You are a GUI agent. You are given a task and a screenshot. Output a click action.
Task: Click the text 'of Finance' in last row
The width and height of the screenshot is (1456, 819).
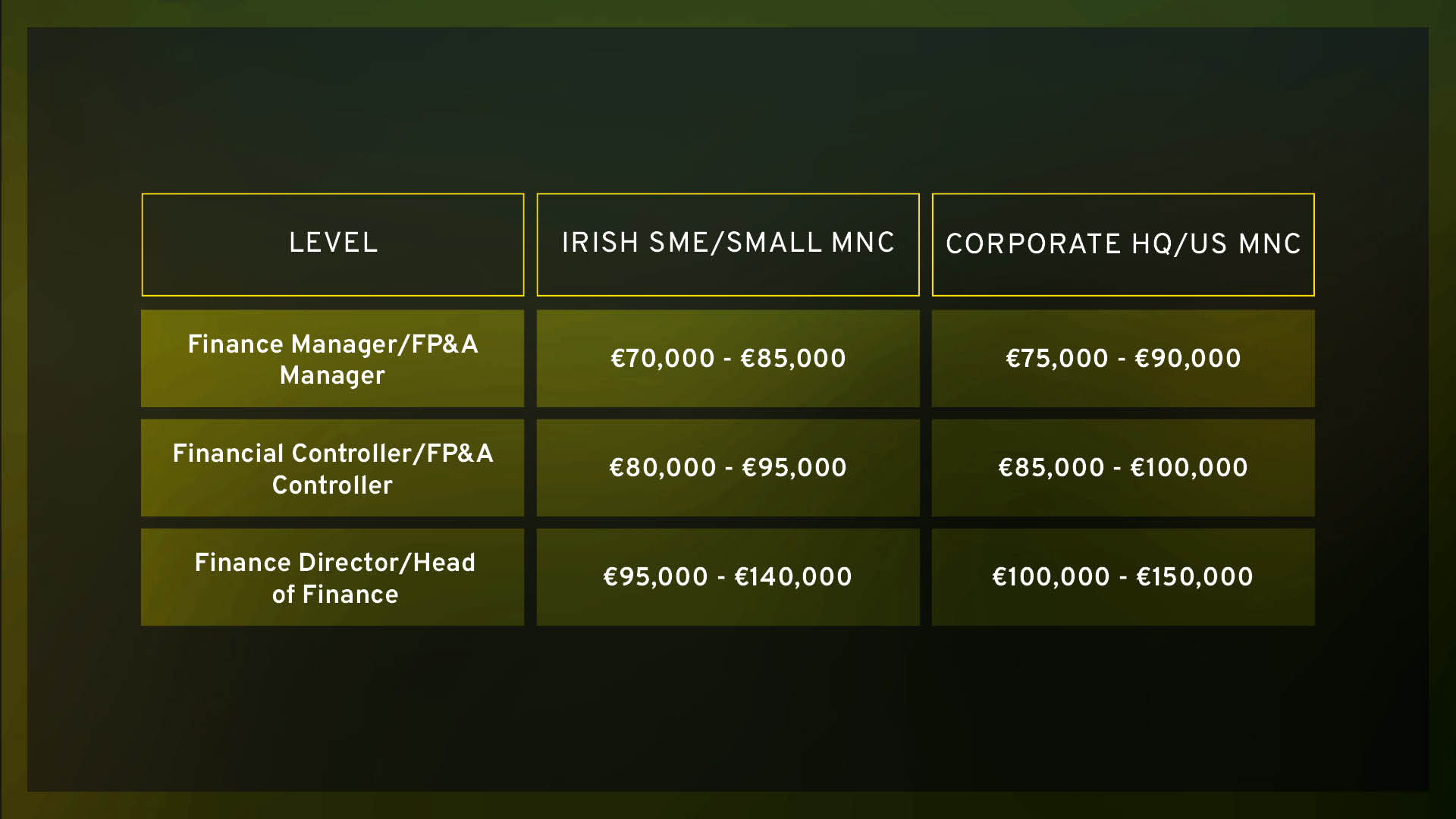[335, 595]
